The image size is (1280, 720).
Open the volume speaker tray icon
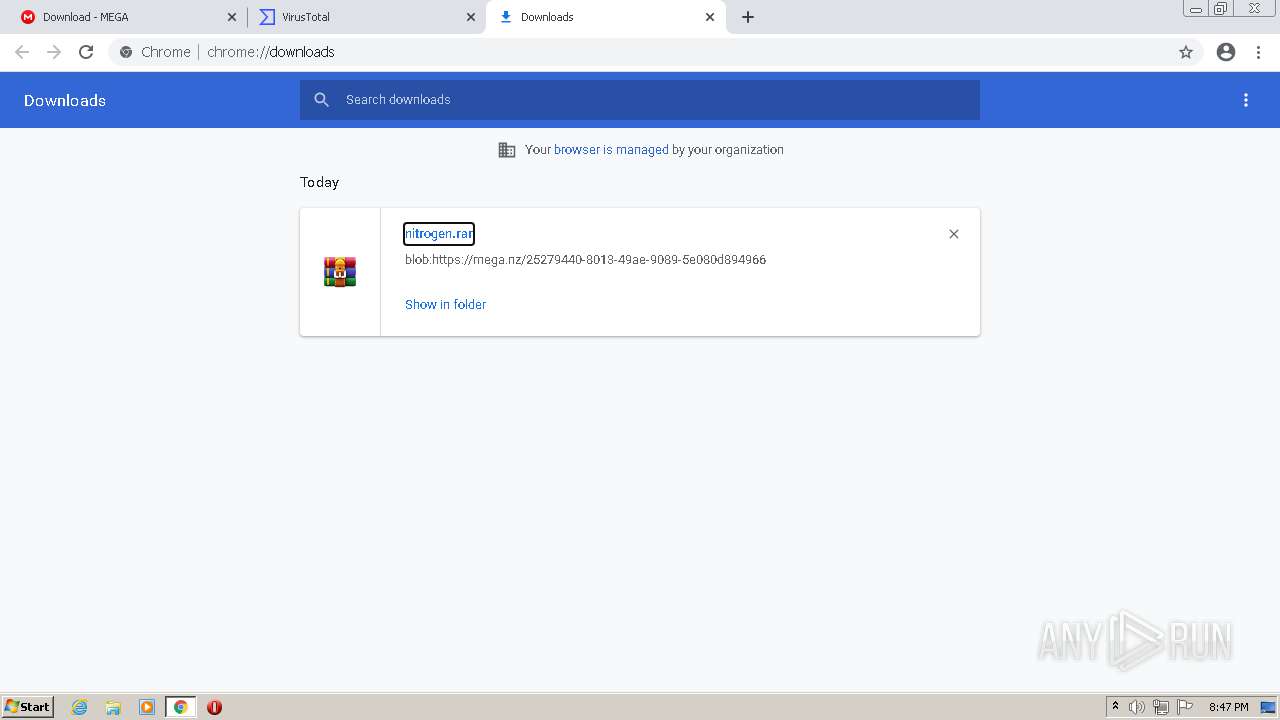click(1137, 707)
